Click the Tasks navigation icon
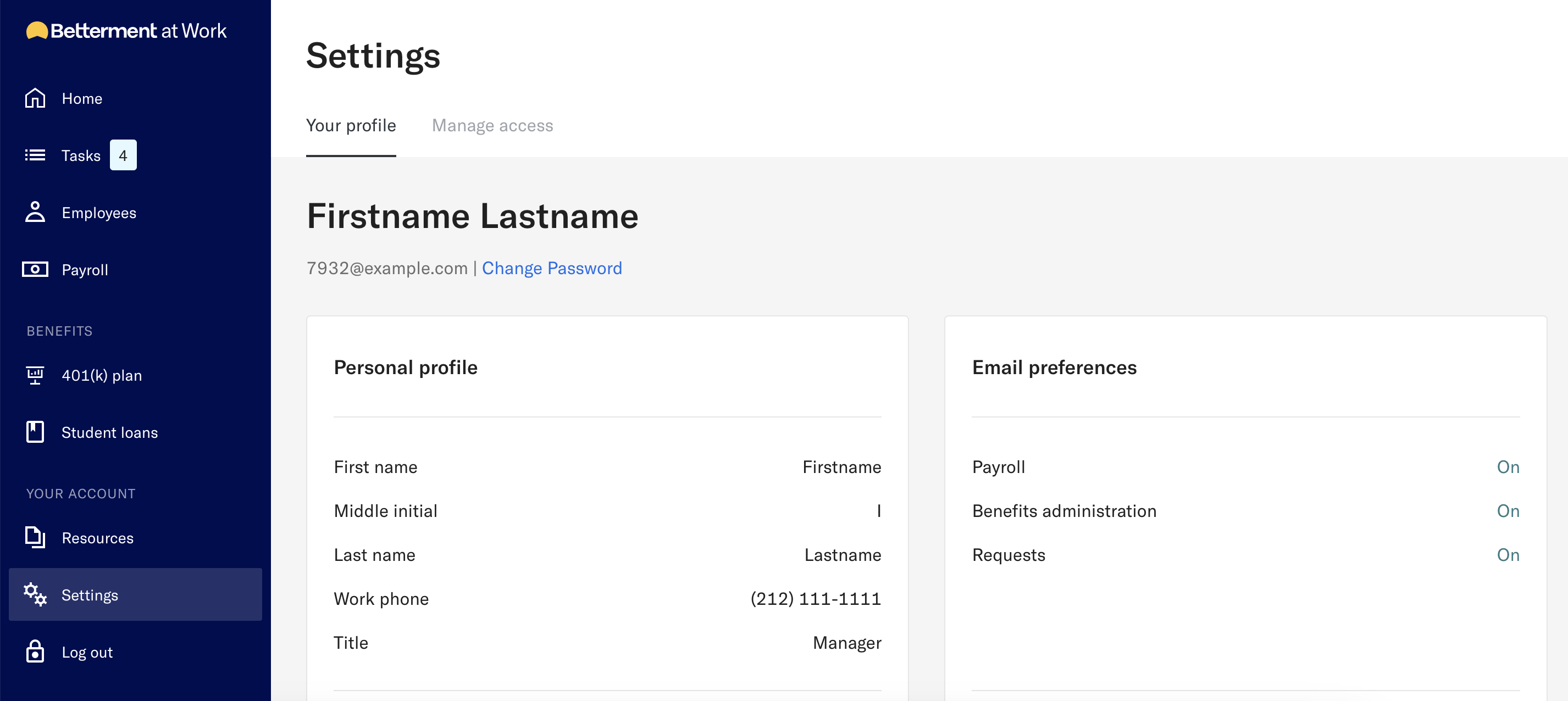The image size is (1568, 701). pyautogui.click(x=35, y=155)
